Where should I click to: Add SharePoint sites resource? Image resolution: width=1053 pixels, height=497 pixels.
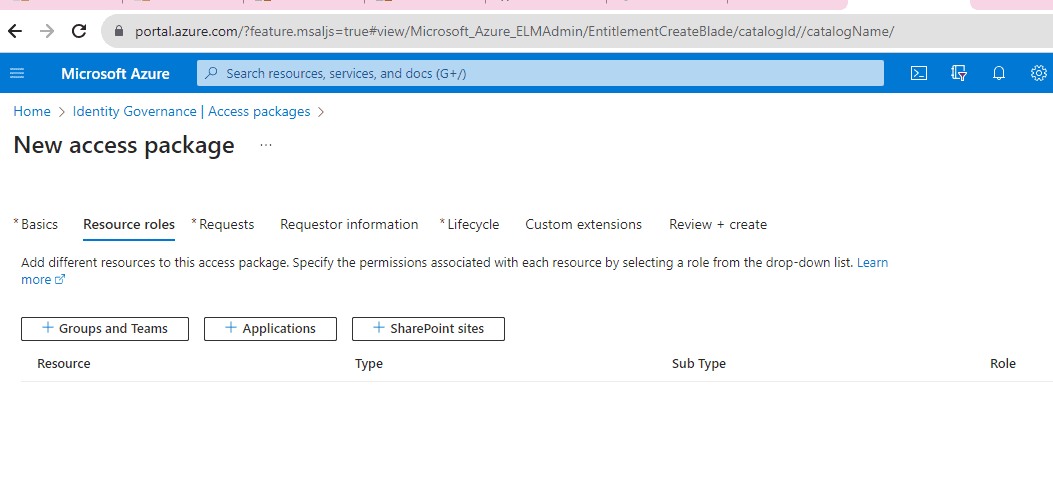[428, 328]
